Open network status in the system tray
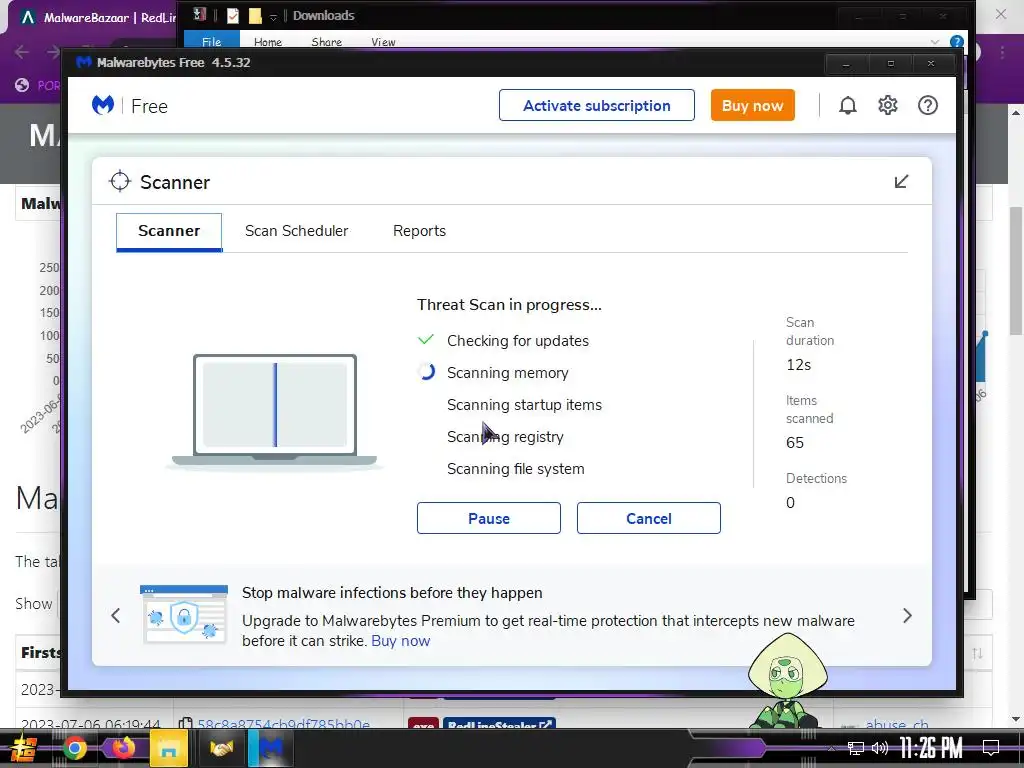Viewport: 1024px width, 768px height. click(x=856, y=748)
